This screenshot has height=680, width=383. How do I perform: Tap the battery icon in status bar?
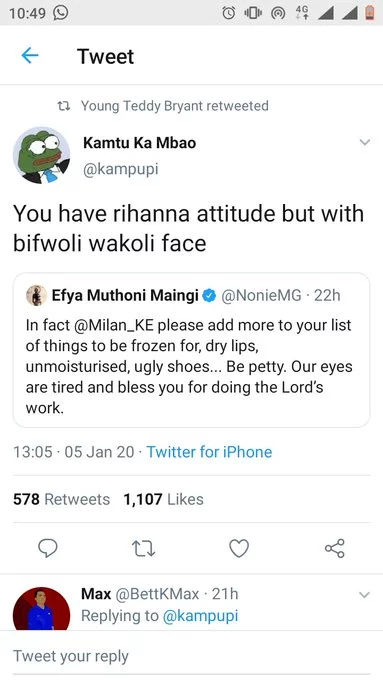(x=370, y=13)
